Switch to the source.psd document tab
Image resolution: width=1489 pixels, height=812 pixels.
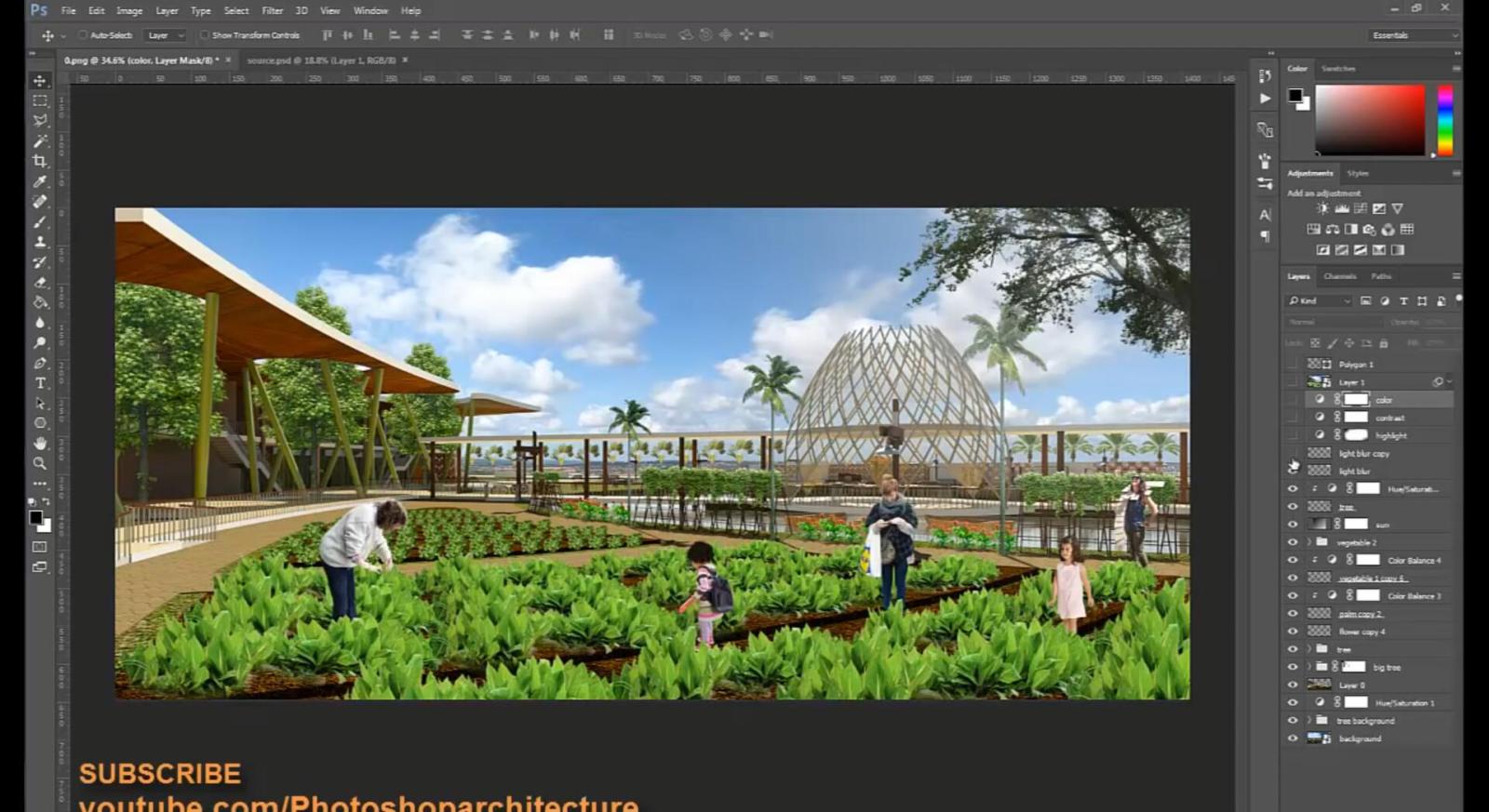tap(321, 60)
